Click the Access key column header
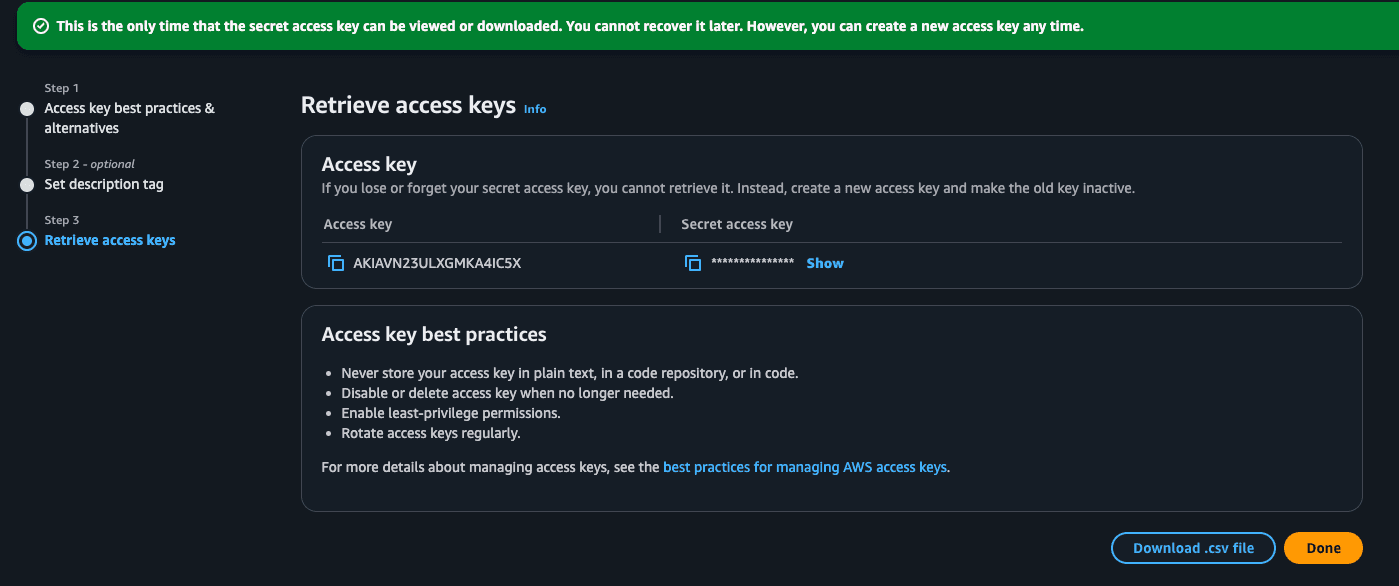The height and width of the screenshot is (586, 1399). 357,224
